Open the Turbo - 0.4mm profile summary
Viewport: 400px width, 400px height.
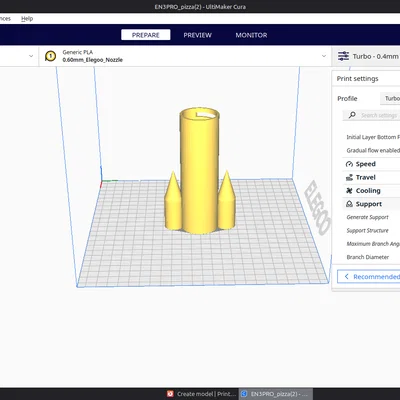tap(366, 56)
